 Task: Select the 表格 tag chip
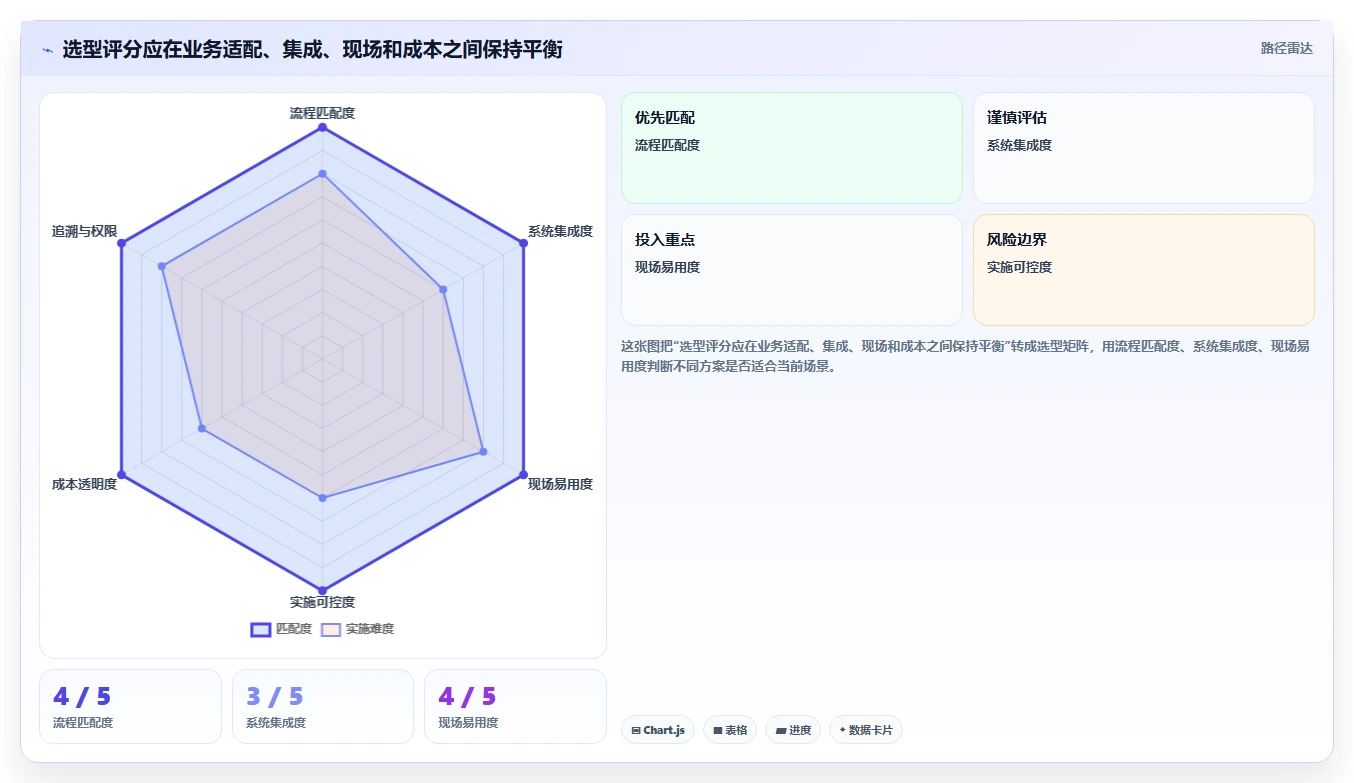(730, 730)
